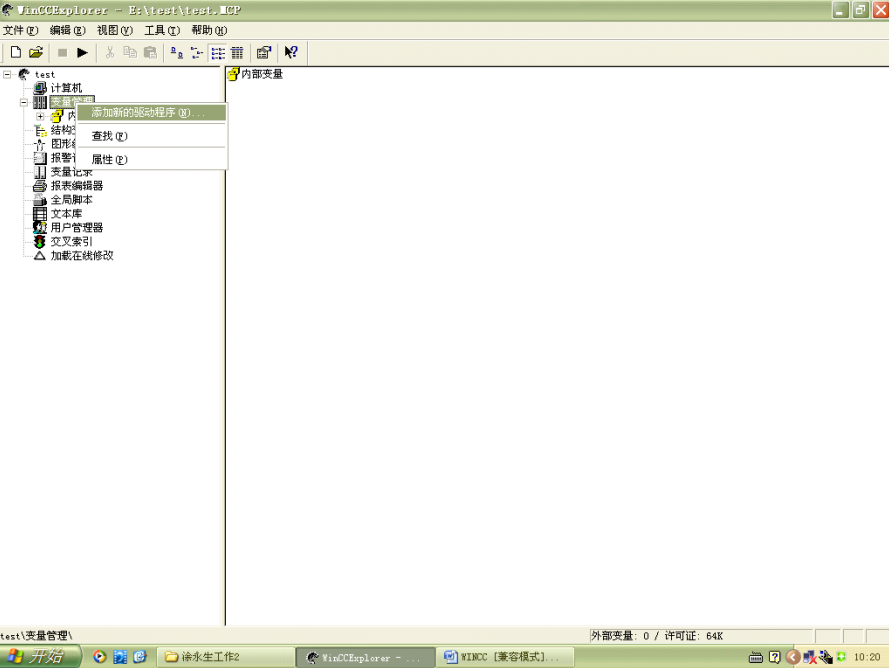Click the context Help arrow icon
This screenshot has width=889, height=668.
coord(291,53)
